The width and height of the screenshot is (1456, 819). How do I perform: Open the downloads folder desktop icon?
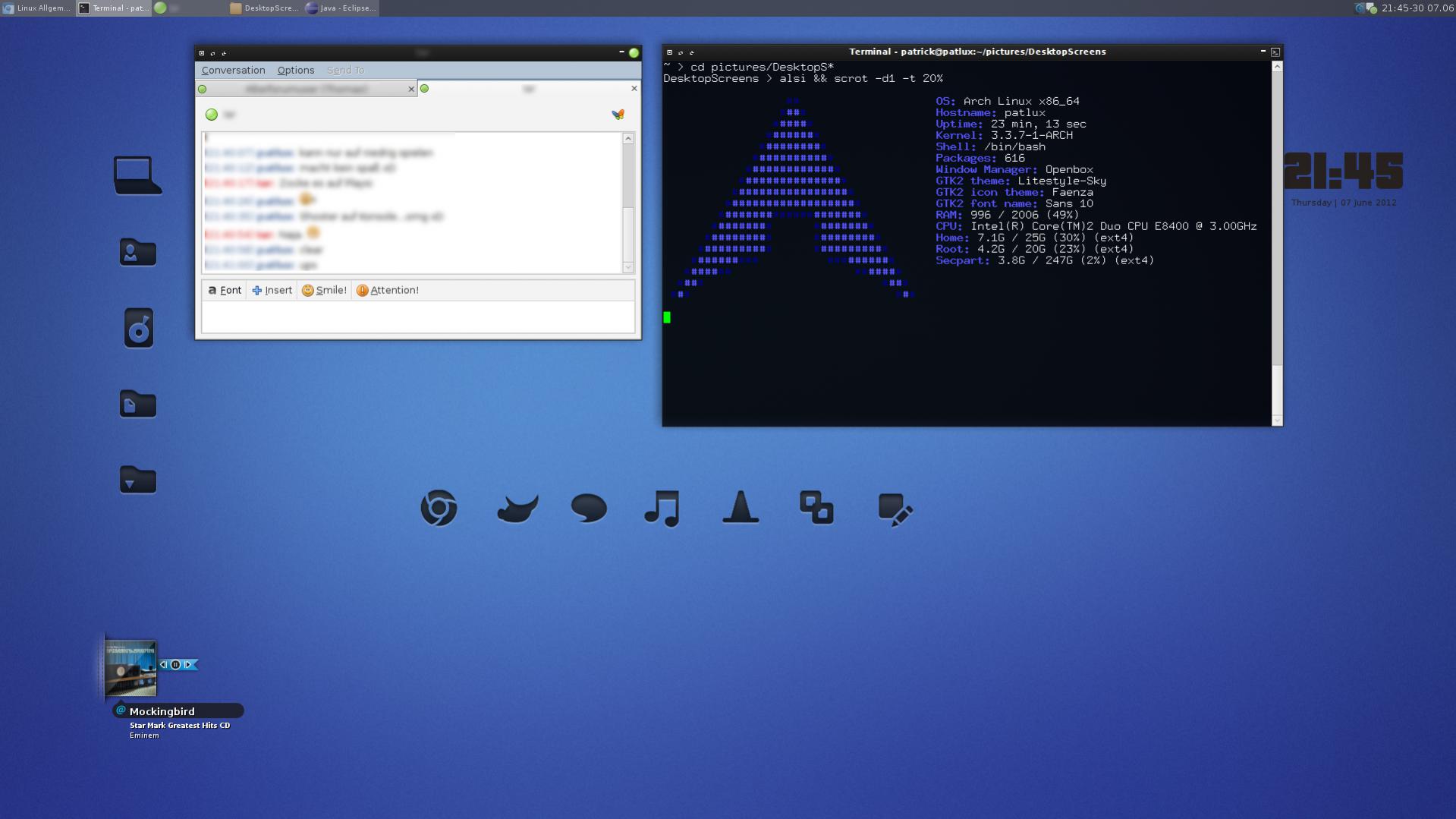click(138, 480)
